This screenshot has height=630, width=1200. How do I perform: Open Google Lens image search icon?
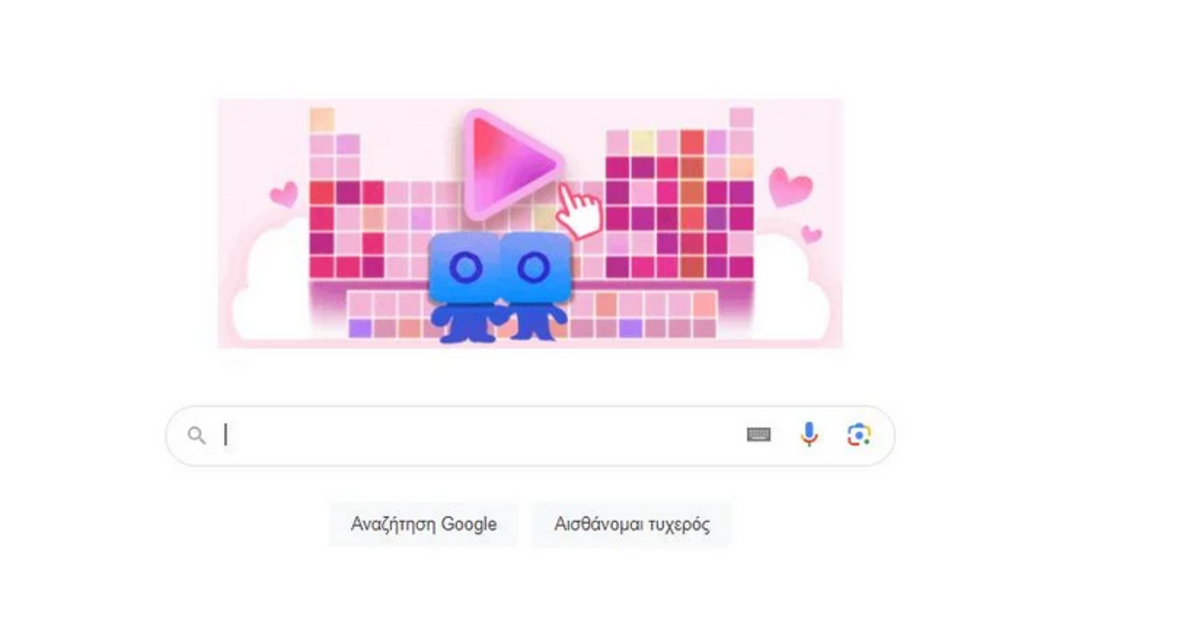coord(858,435)
